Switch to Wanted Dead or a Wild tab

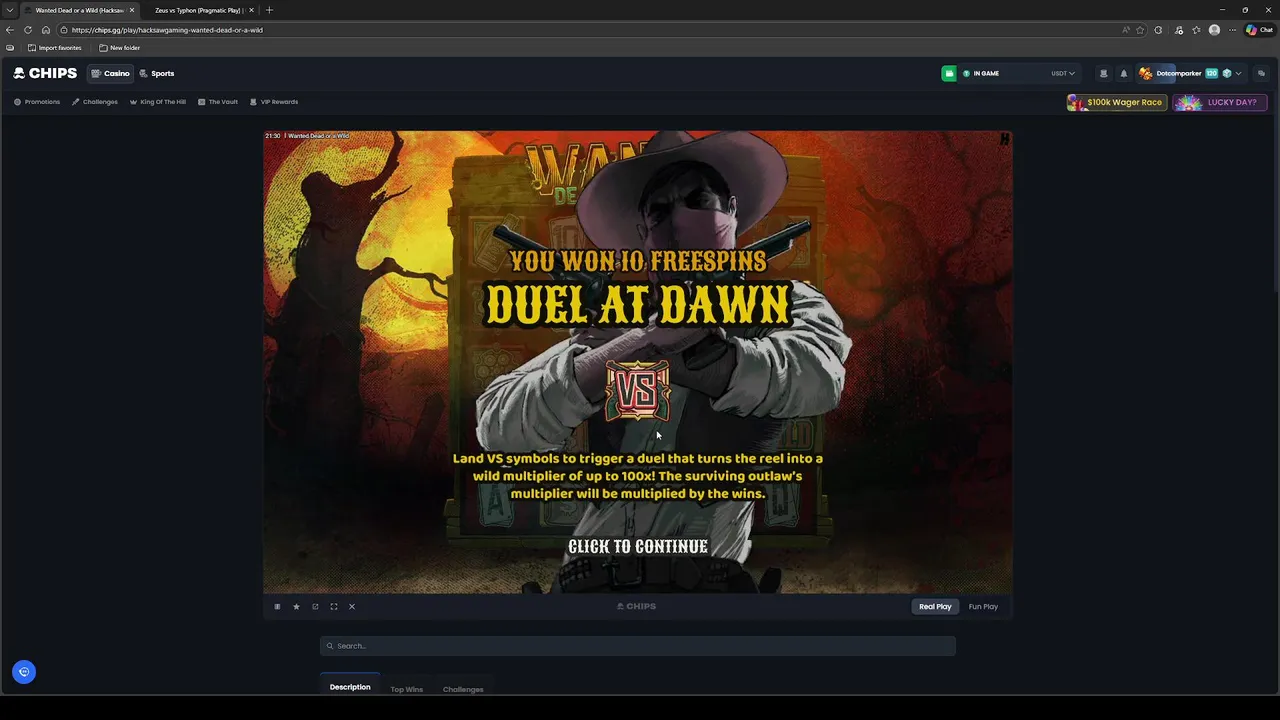pos(79,10)
